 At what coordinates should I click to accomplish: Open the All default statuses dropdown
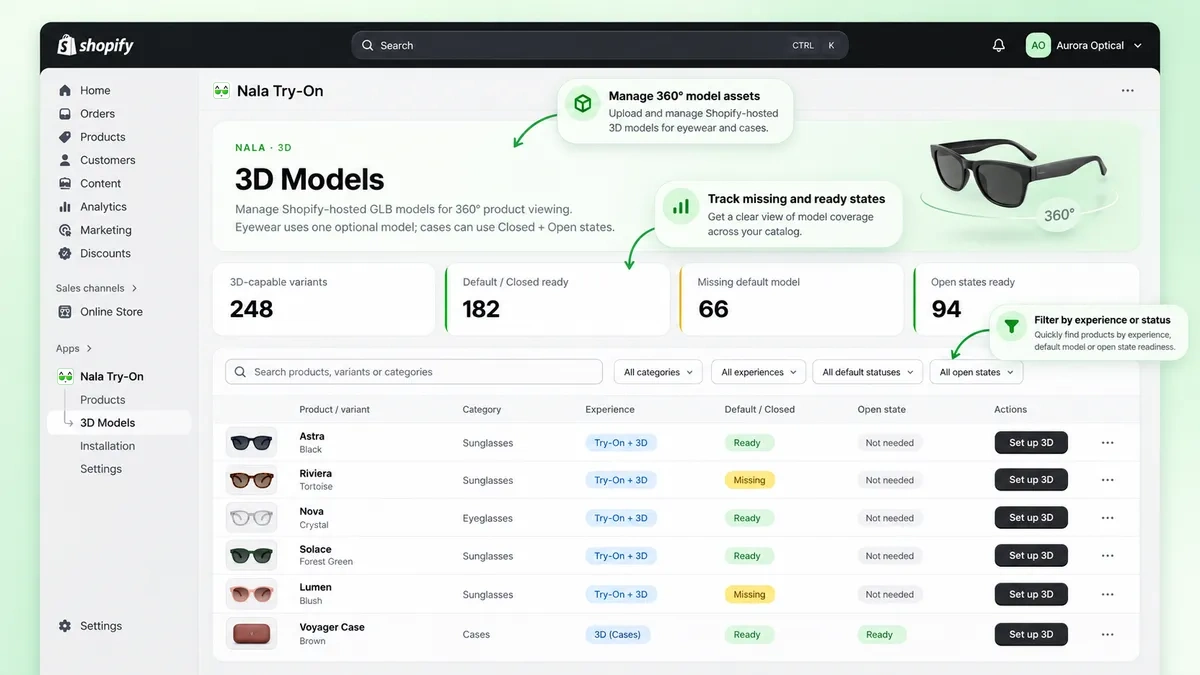click(868, 372)
